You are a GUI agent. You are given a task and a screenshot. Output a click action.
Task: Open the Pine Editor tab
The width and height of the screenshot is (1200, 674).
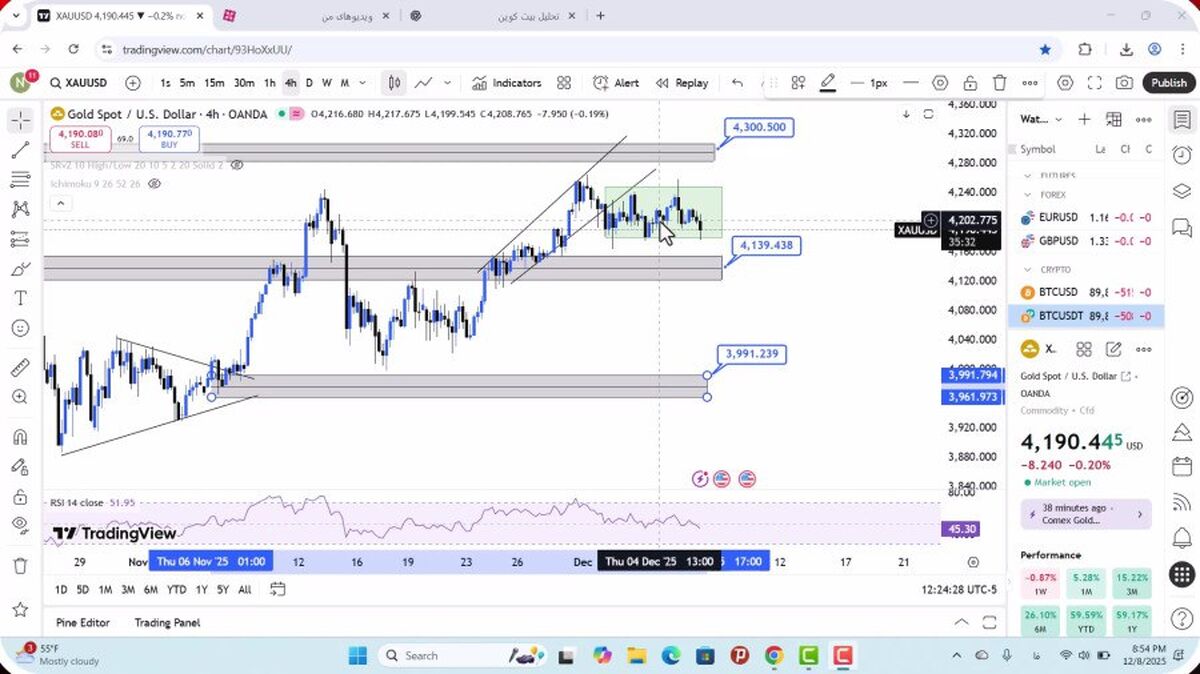tap(83, 622)
